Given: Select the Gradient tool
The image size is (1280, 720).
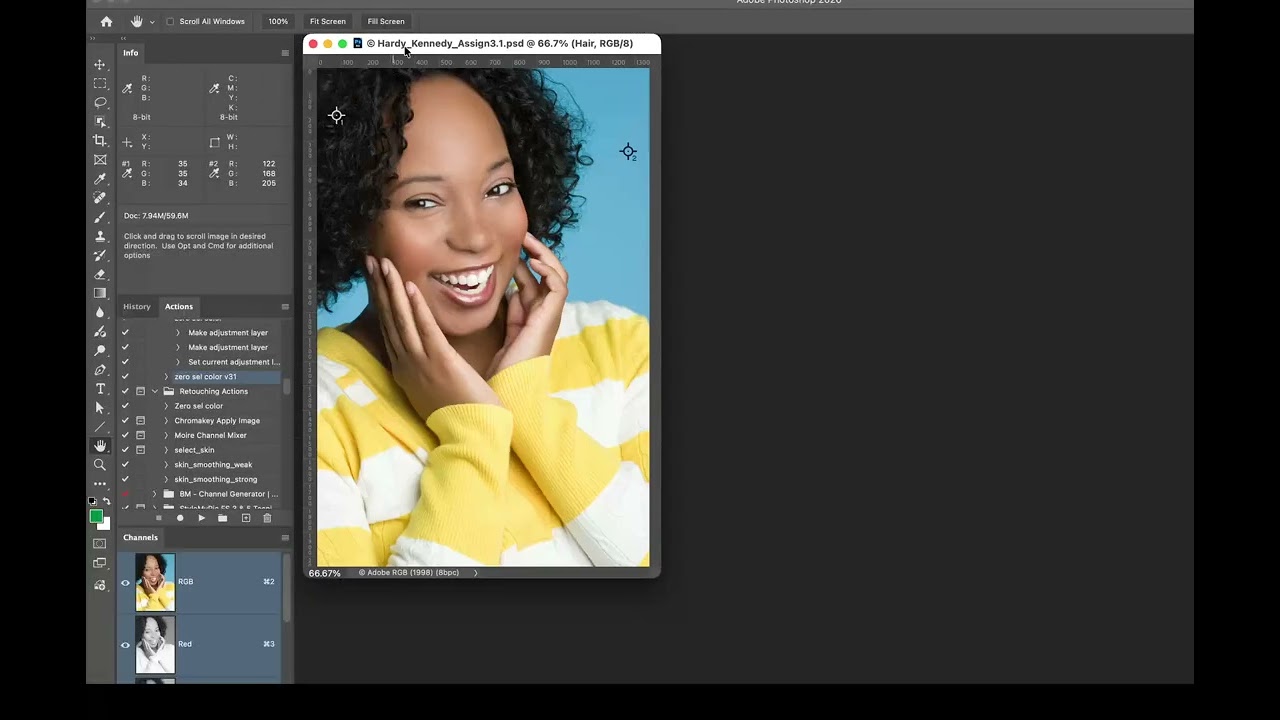Looking at the screenshot, I should click(100, 293).
